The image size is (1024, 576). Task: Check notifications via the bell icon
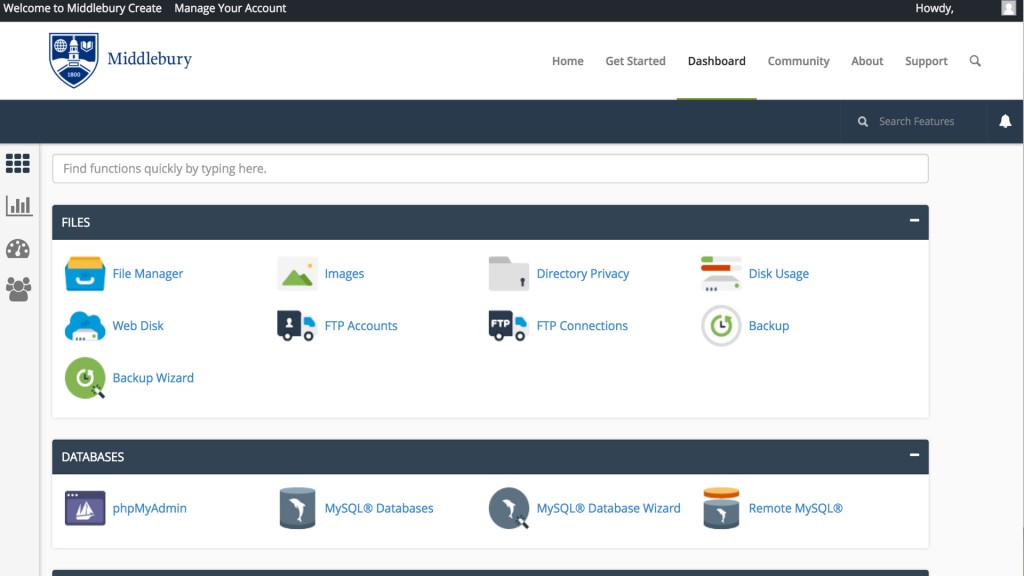[1005, 121]
